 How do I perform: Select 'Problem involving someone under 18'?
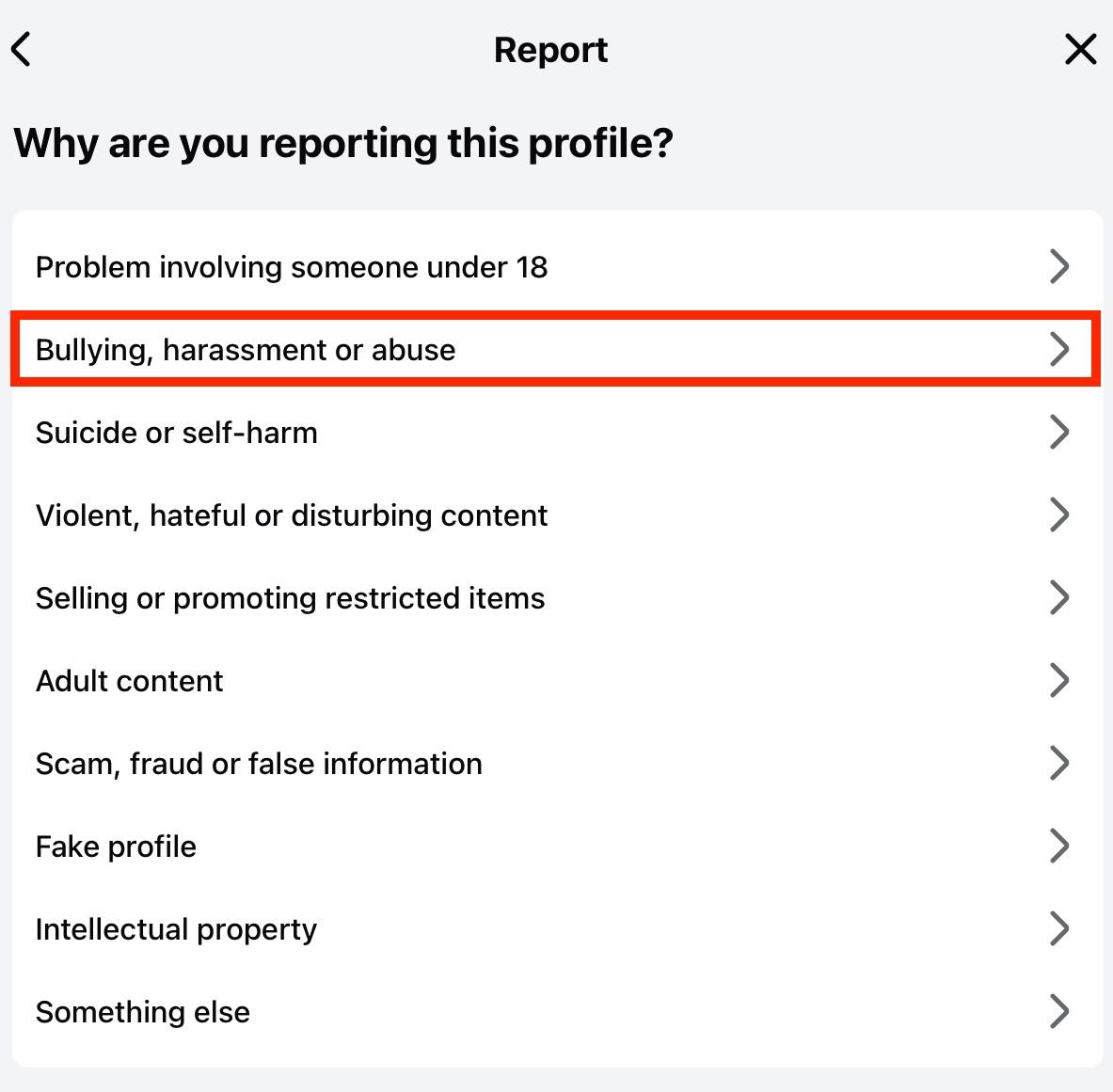(292, 267)
